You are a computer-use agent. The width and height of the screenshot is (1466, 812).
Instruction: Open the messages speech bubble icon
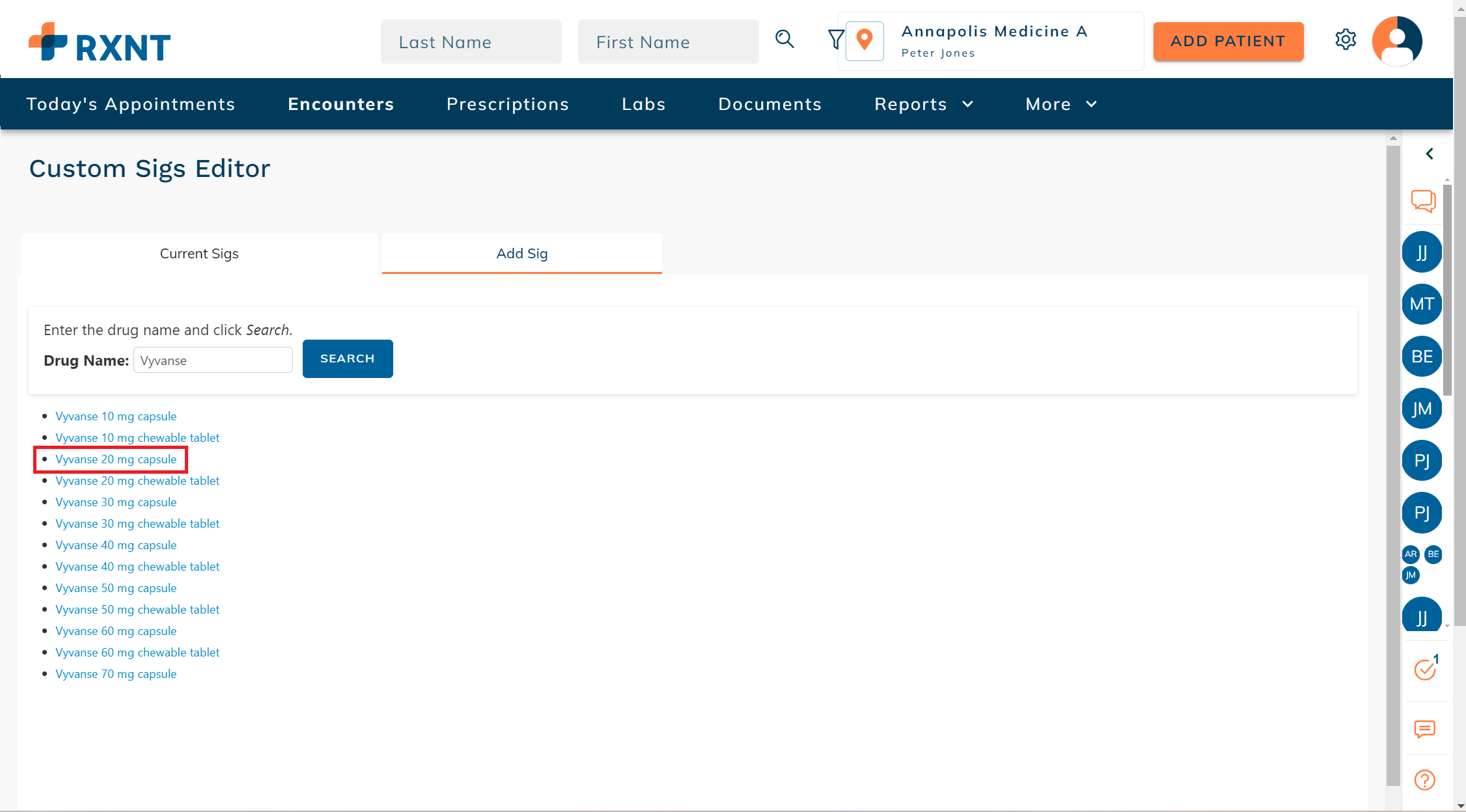[x=1425, y=729]
